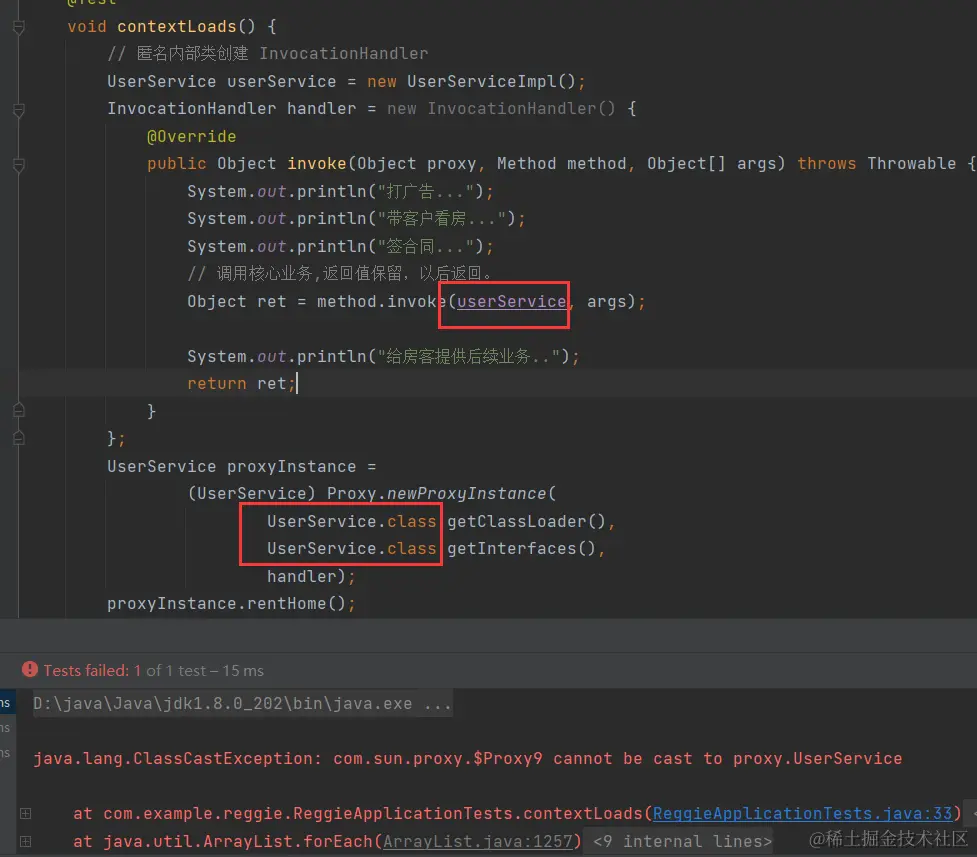Click the println line containing "打广告..."
The width and height of the screenshot is (977, 857).
click(x=340, y=191)
